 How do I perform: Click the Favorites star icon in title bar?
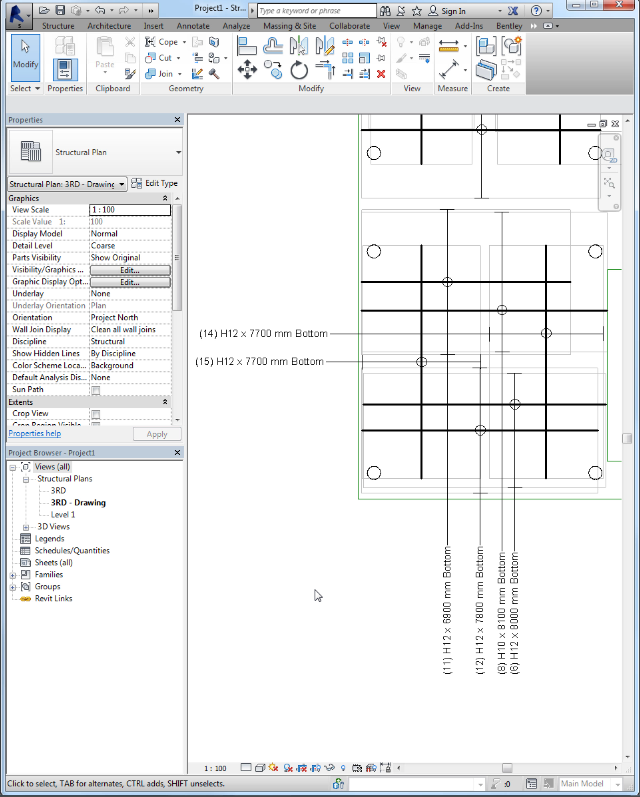416,11
